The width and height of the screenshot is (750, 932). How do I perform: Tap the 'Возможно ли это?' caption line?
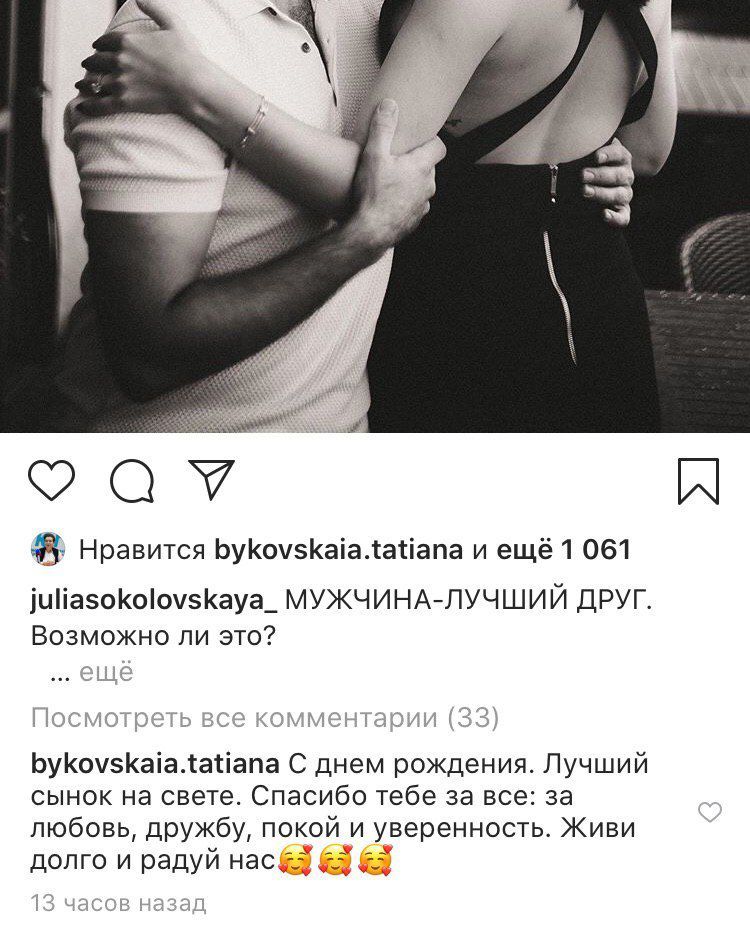[154, 637]
